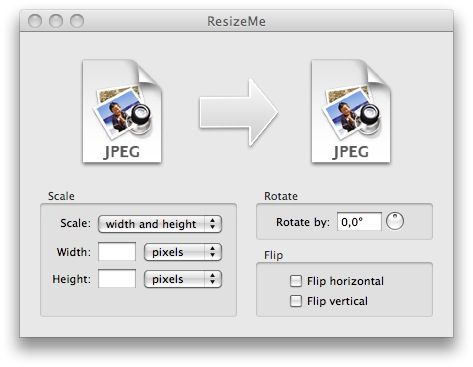Enable the Flip horizontal checkbox

tap(296, 281)
